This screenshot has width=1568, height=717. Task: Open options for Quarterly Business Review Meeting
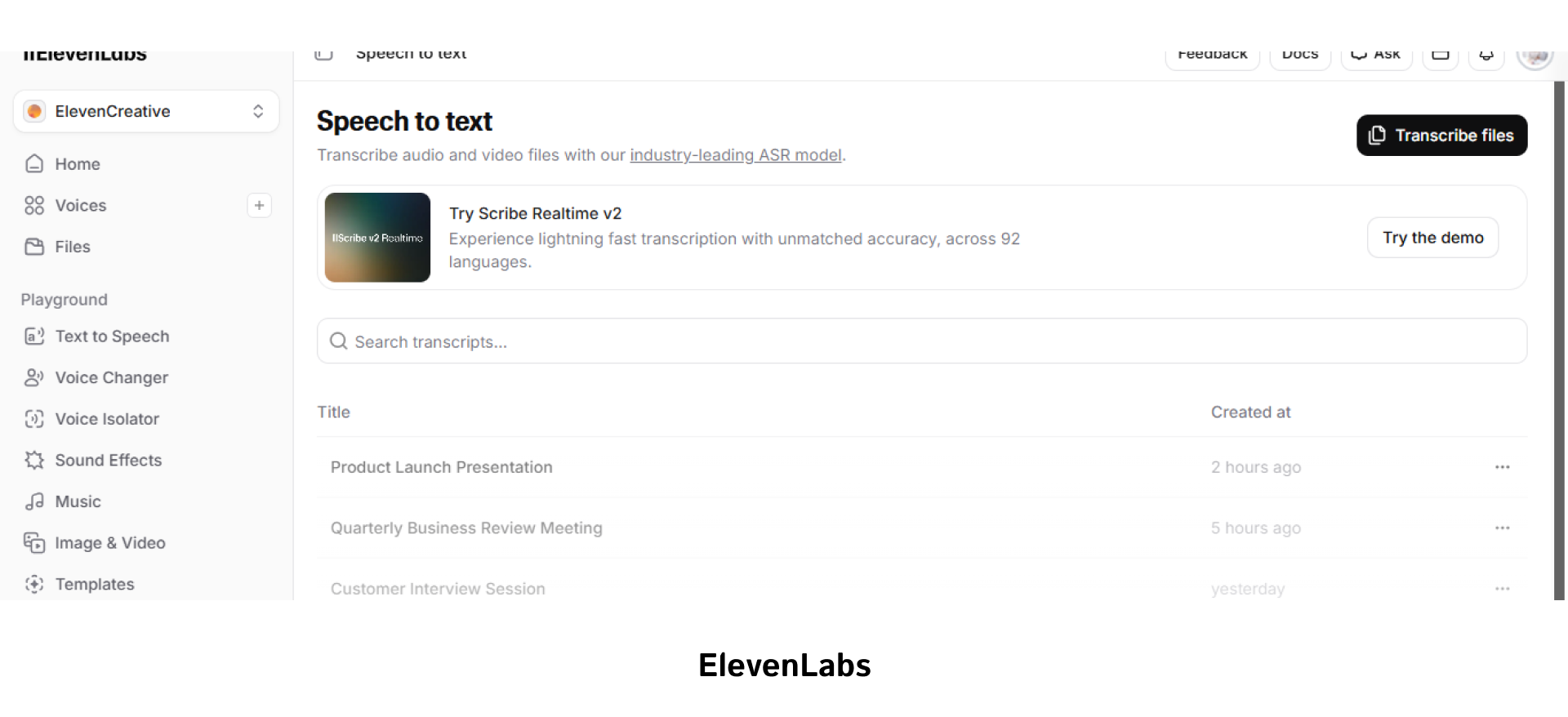pyautogui.click(x=1503, y=528)
